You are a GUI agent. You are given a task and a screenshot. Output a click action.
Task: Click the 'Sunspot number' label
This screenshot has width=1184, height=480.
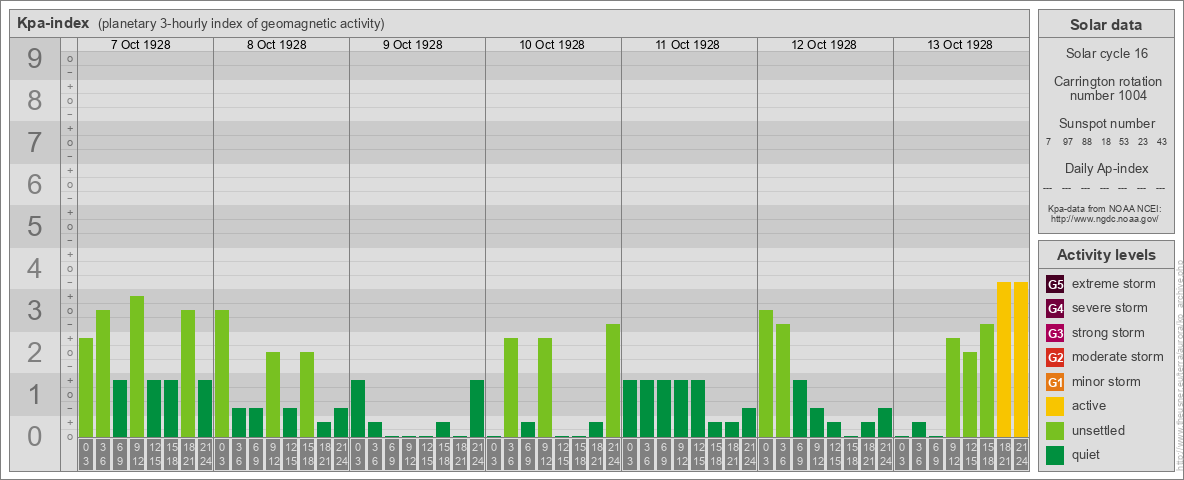click(x=1106, y=124)
